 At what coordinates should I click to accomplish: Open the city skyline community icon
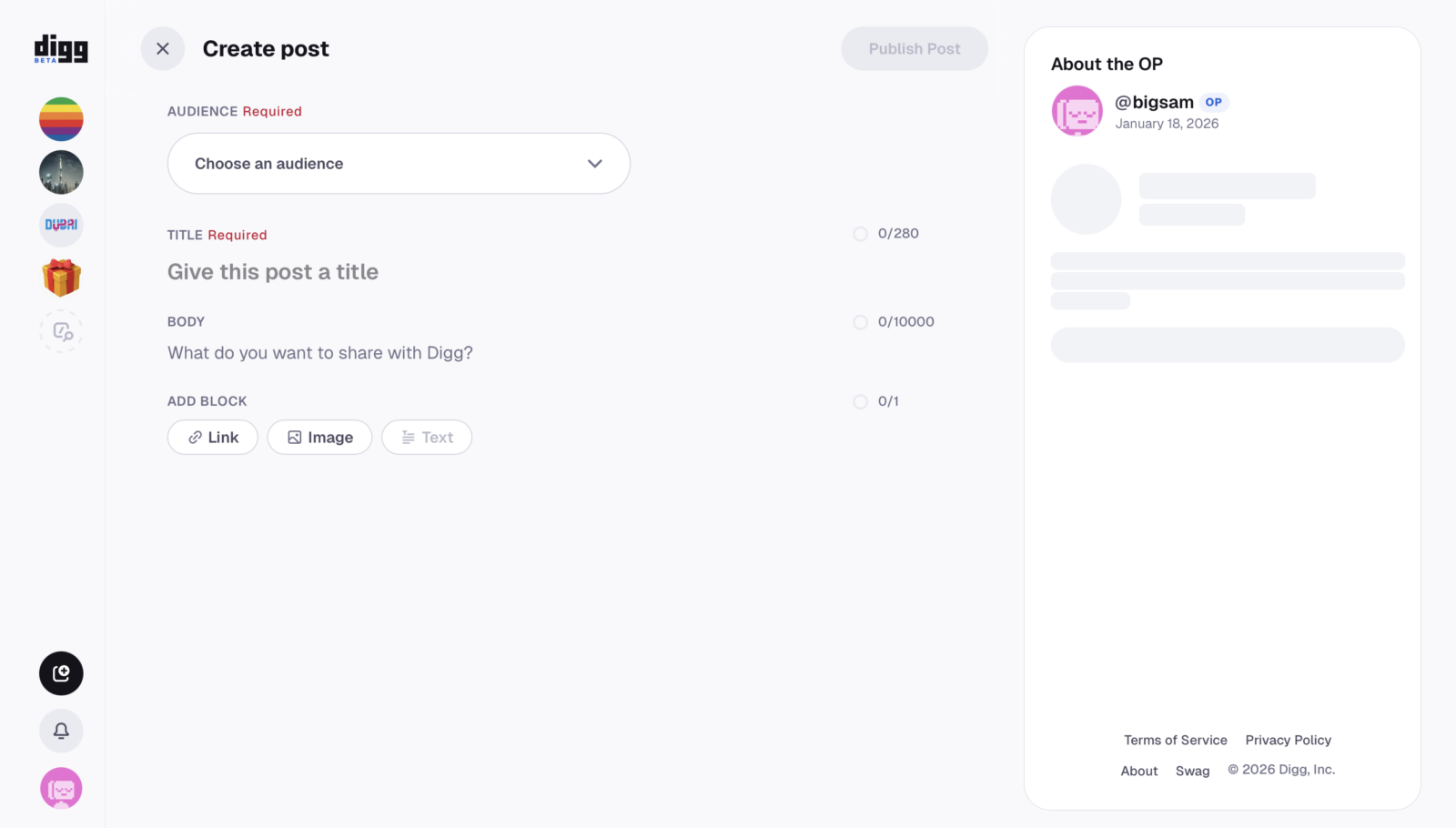[61, 172]
